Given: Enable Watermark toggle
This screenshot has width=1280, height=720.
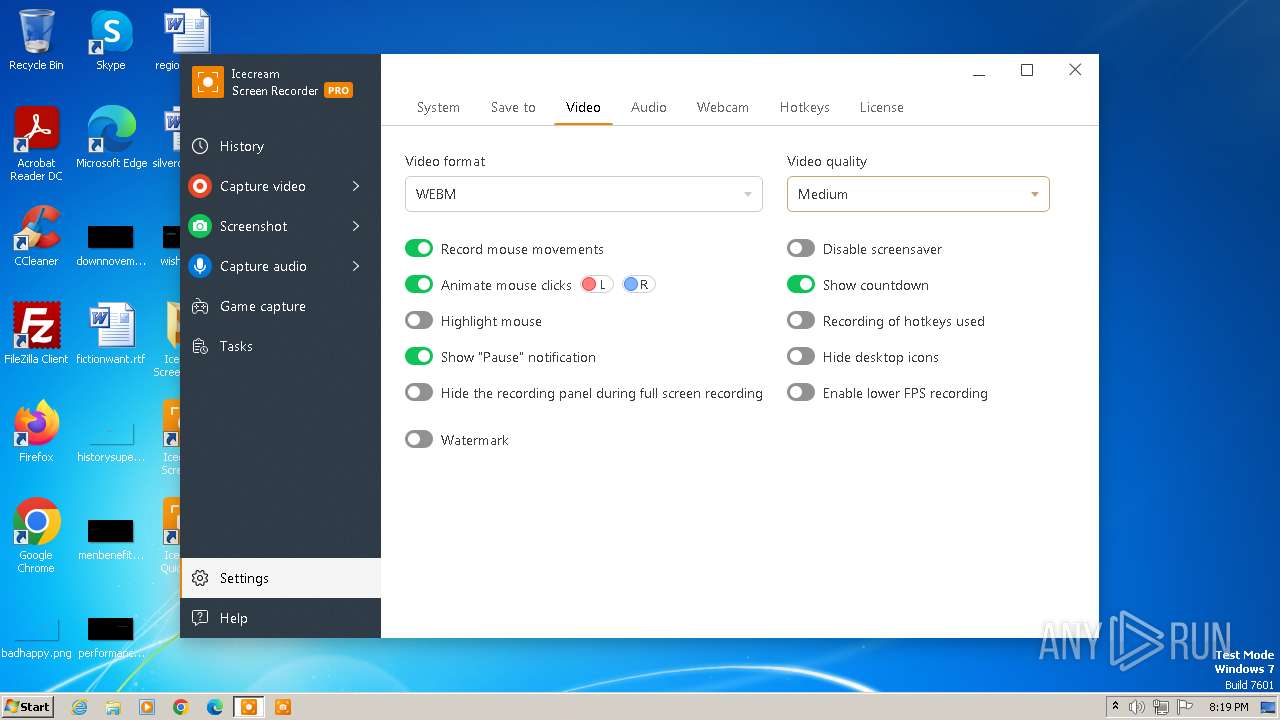Looking at the screenshot, I should point(419,440).
